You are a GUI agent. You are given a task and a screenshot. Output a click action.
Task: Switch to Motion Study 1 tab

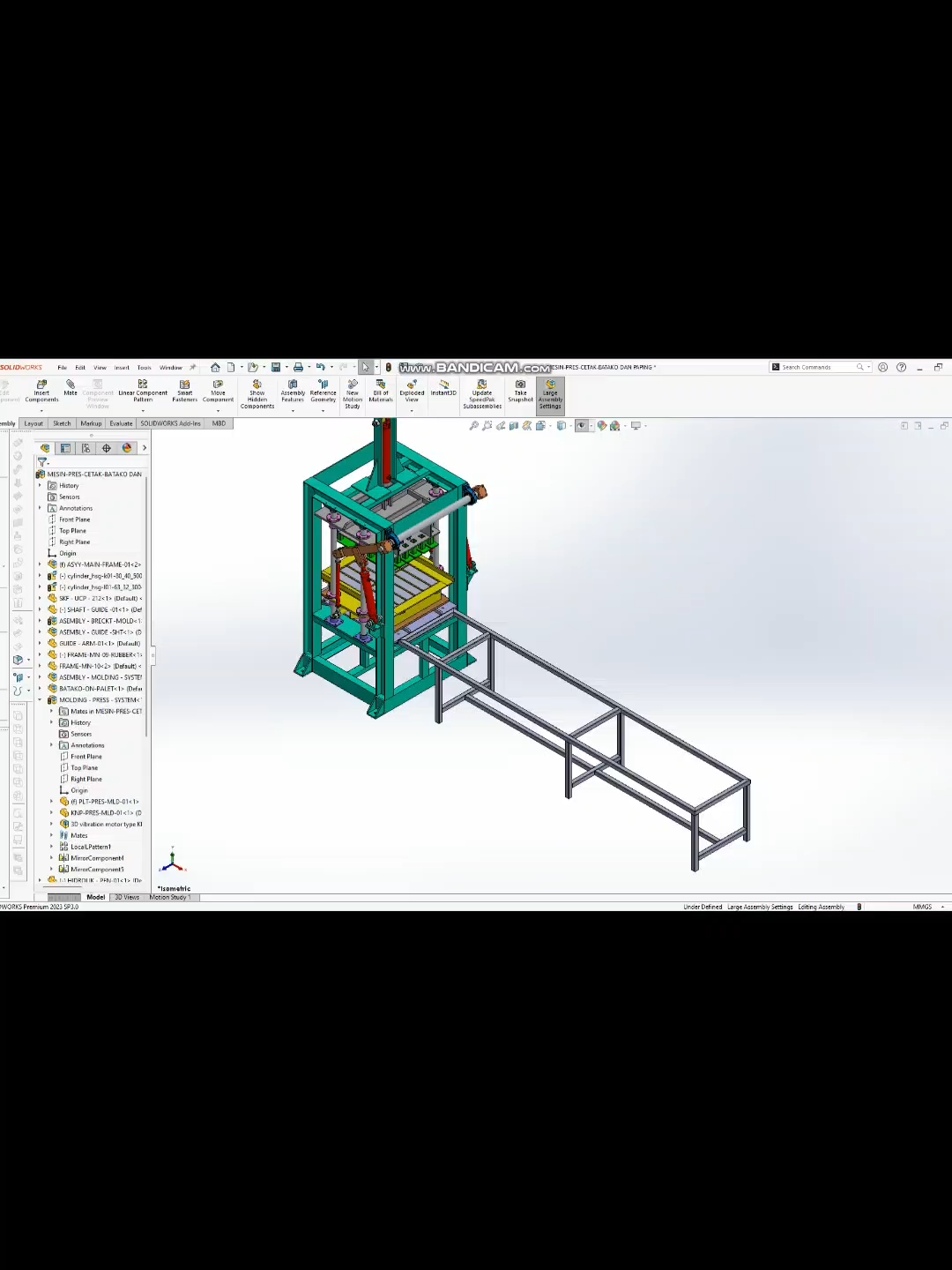pos(169,897)
